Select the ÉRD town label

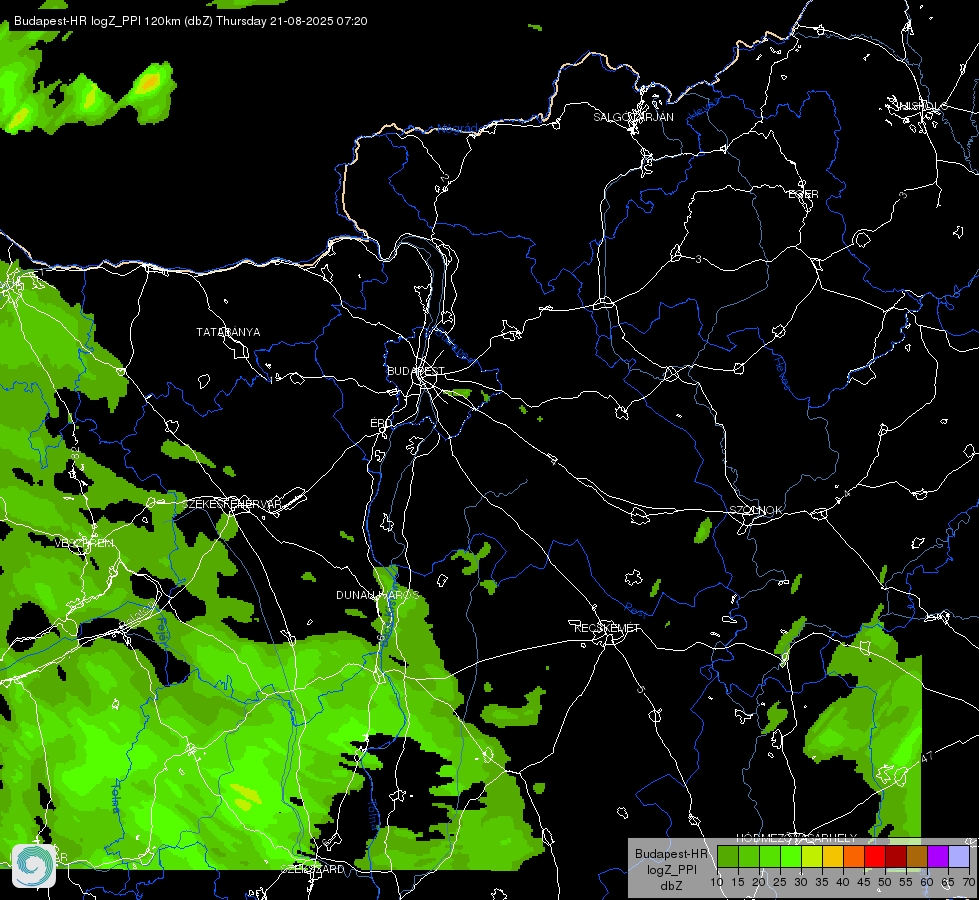(381, 423)
